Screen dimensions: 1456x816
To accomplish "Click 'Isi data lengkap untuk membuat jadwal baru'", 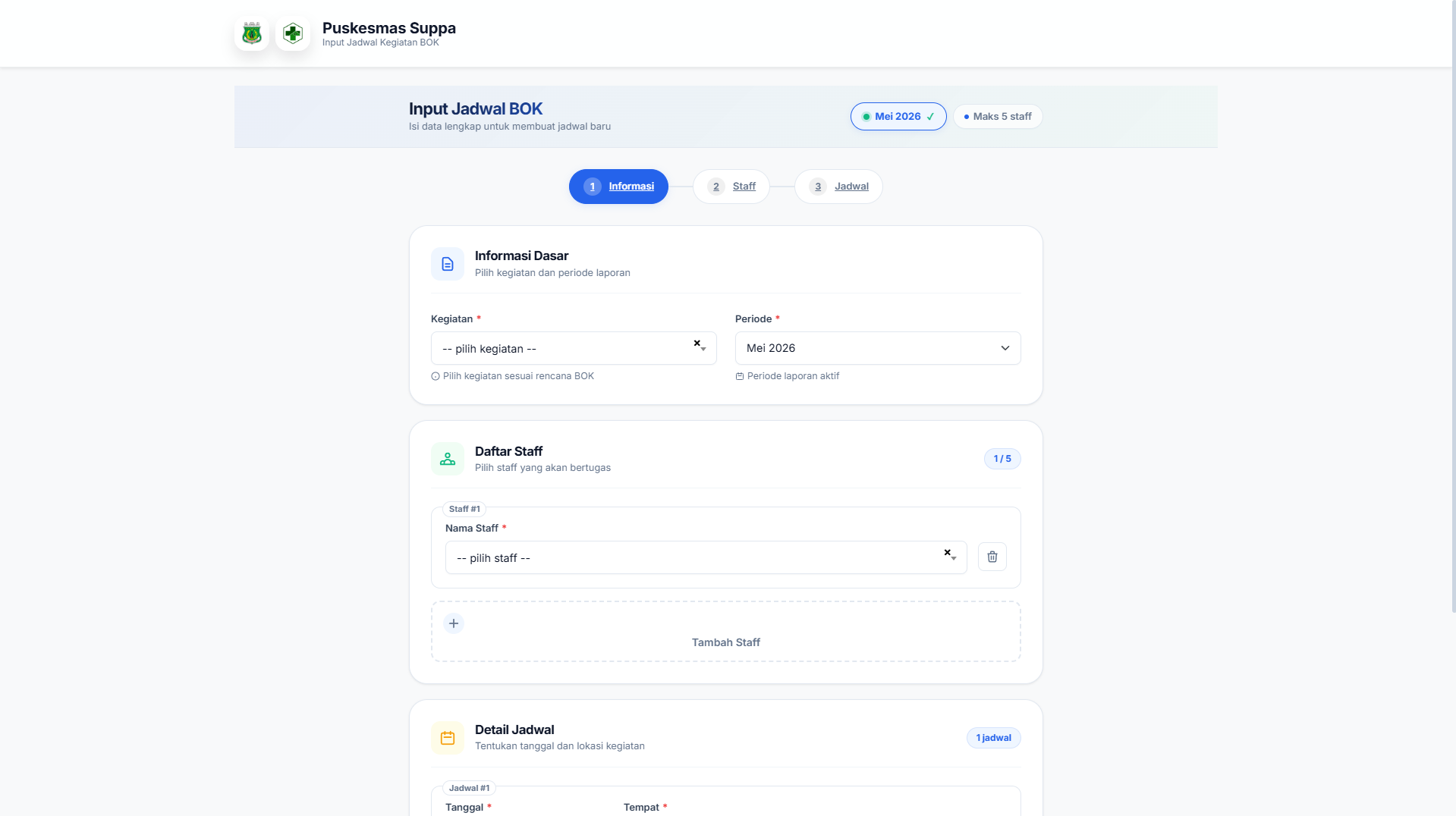I will pyautogui.click(x=510, y=127).
